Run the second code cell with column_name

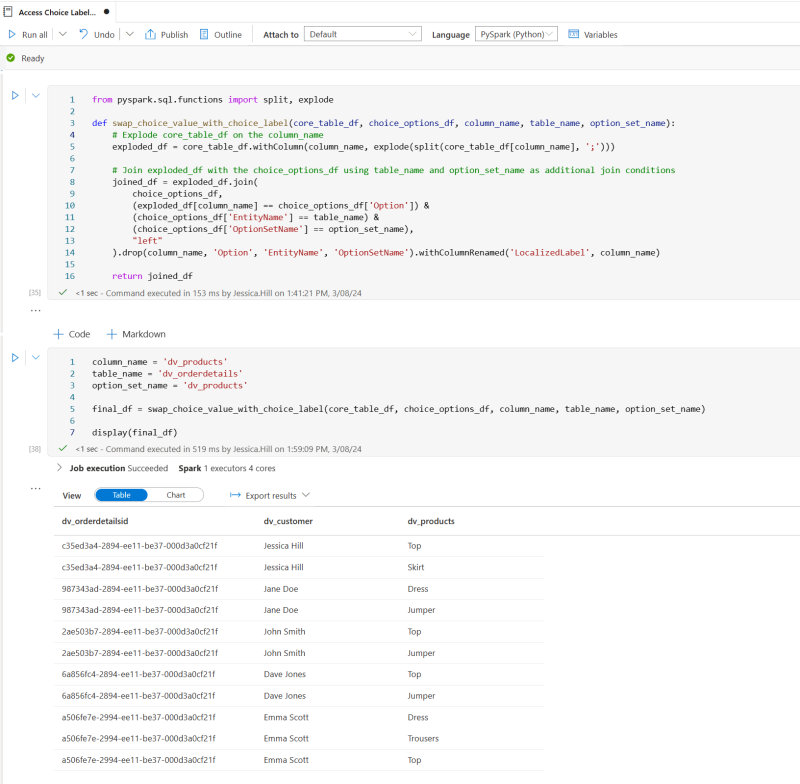[15, 358]
